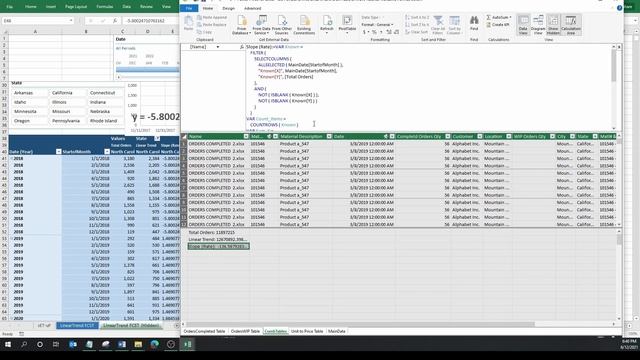
Task: Click the From Database icon
Action: 242,25
